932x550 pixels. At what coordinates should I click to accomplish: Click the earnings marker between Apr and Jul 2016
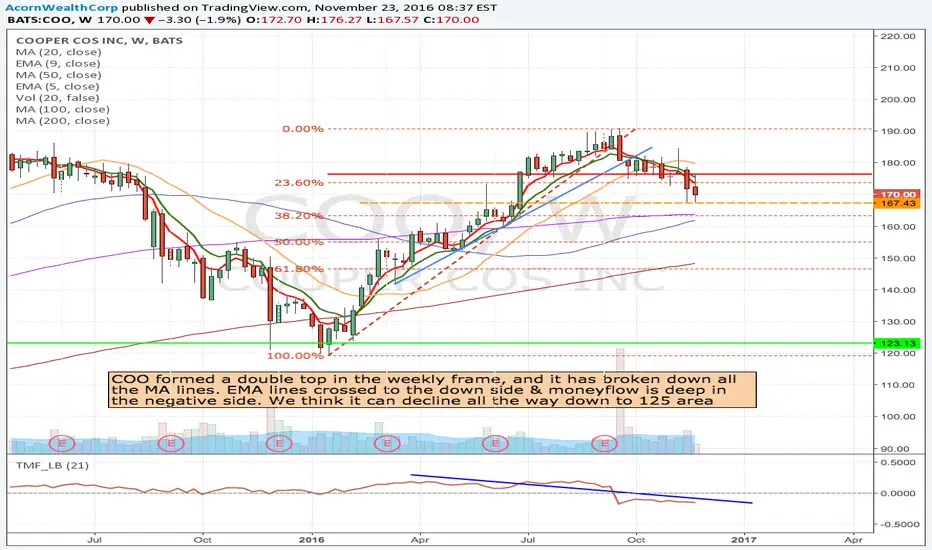click(x=496, y=443)
